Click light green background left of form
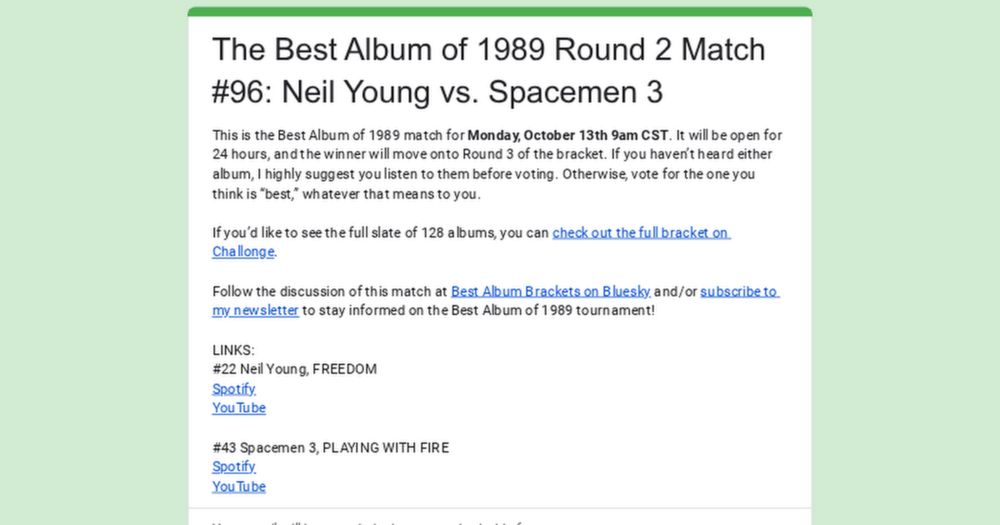The height and width of the screenshot is (525, 1000). click(90, 260)
